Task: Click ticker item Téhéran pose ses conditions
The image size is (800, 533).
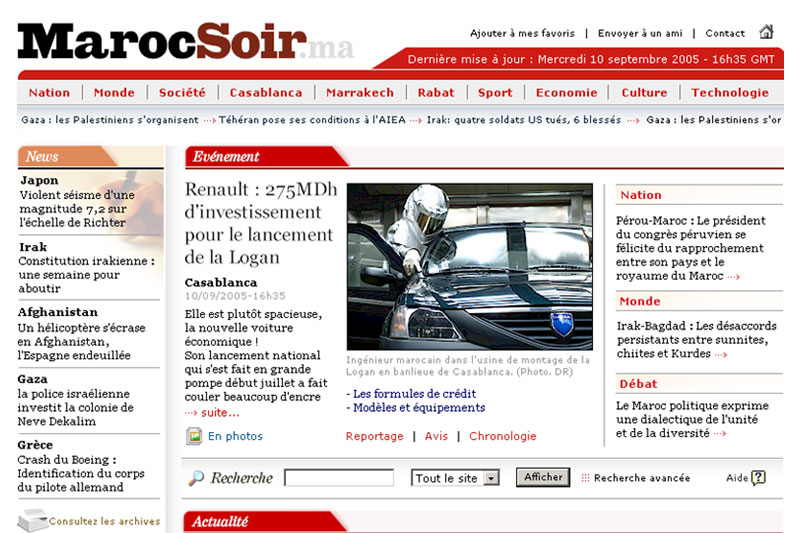Action: coord(312,120)
